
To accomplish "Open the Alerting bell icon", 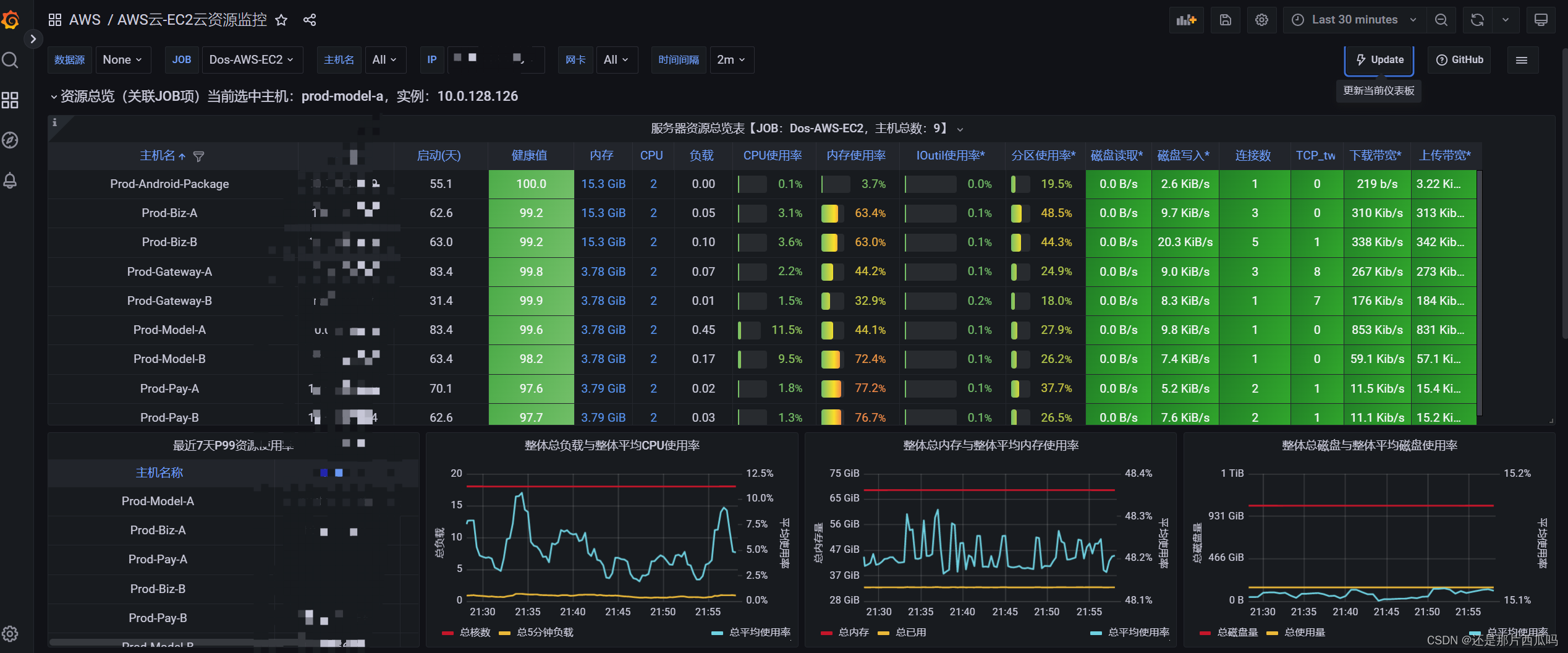I will [x=11, y=181].
